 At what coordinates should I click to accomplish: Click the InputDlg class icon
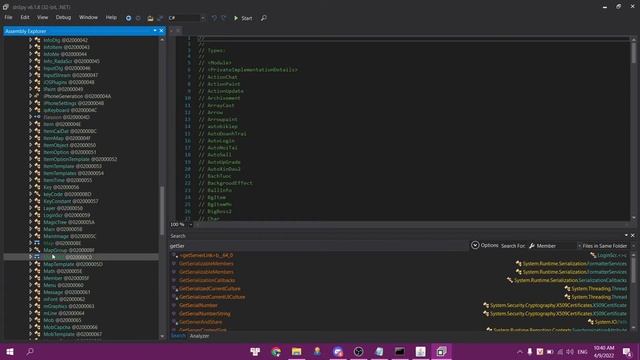(x=37, y=68)
